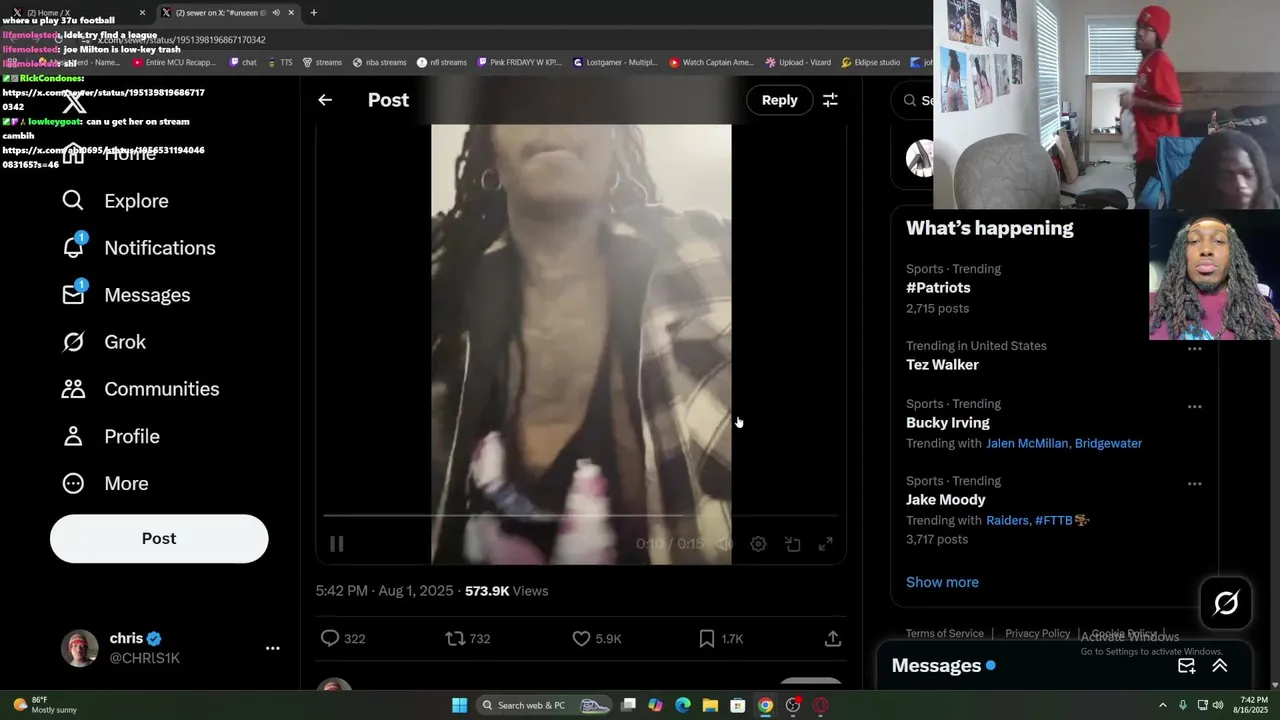Pause the video with the pause button
The width and height of the screenshot is (1280, 720).
click(337, 544)
